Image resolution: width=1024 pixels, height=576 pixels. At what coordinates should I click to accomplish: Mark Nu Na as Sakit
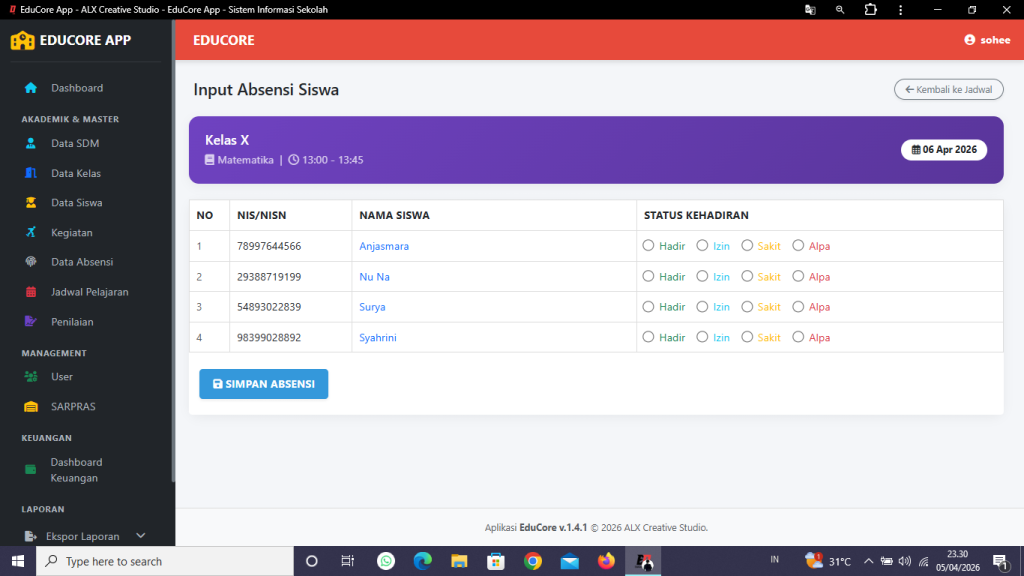747,276
